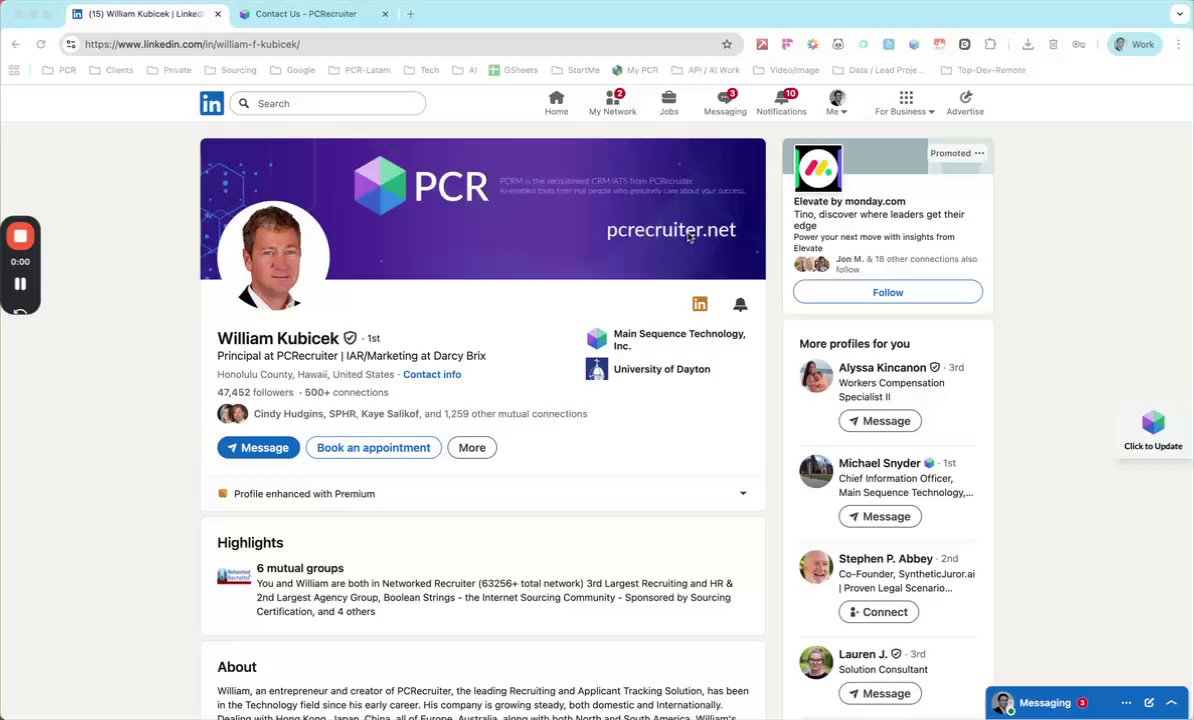1194x720 pixels.
Task: Open the GSheets bookmark
Action: pyautogui.click(x=513, y=70)
